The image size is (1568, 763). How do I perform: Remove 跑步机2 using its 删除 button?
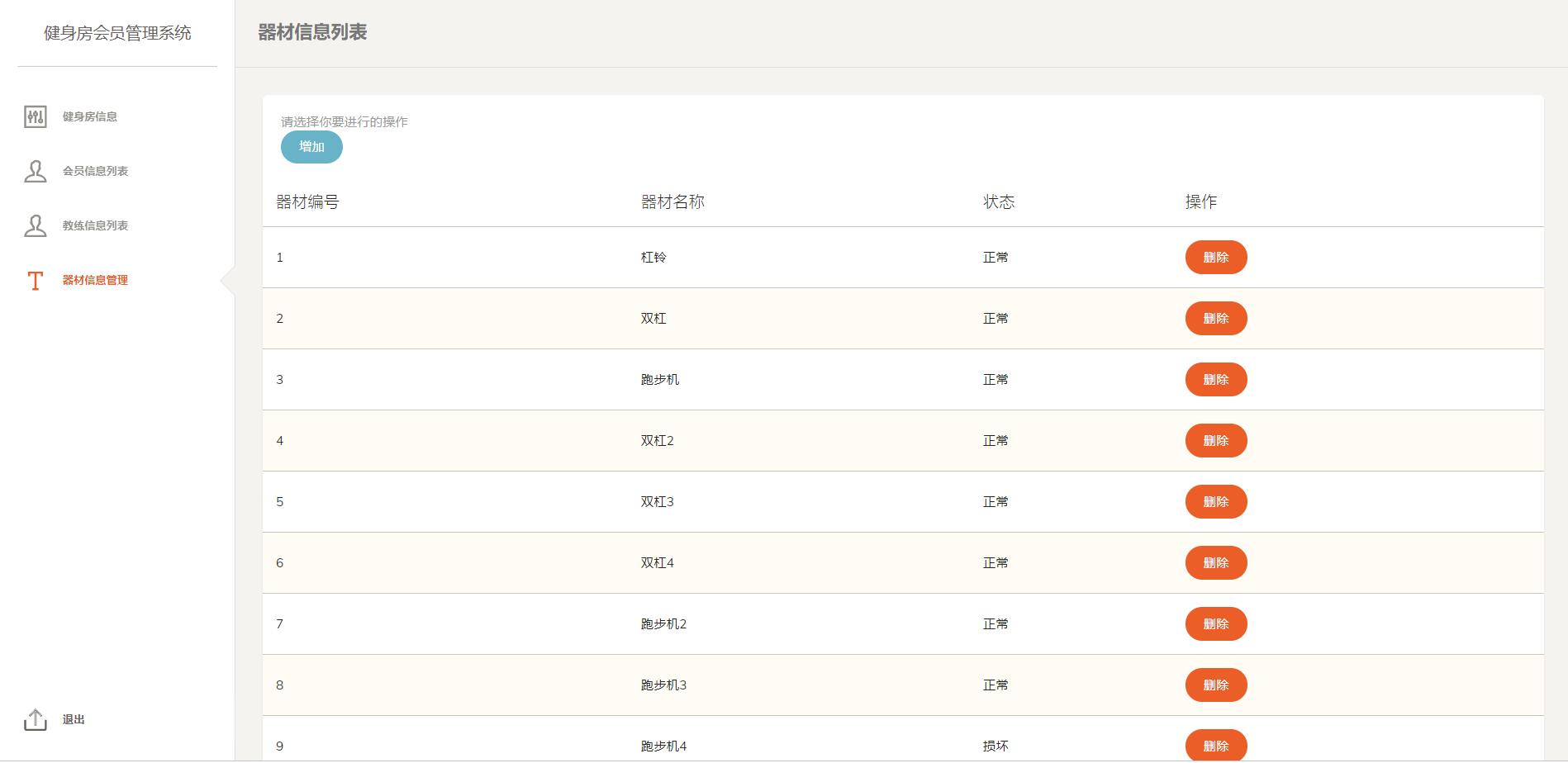click(x=1215, y=624)
